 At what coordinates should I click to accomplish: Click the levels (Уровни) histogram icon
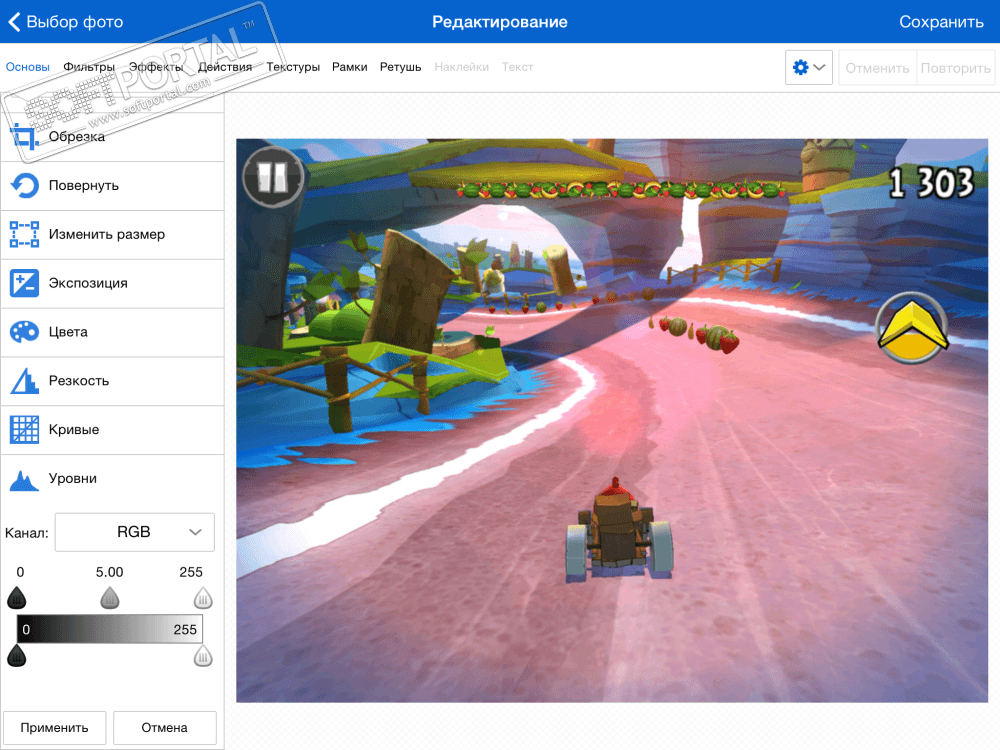[24, 480]
